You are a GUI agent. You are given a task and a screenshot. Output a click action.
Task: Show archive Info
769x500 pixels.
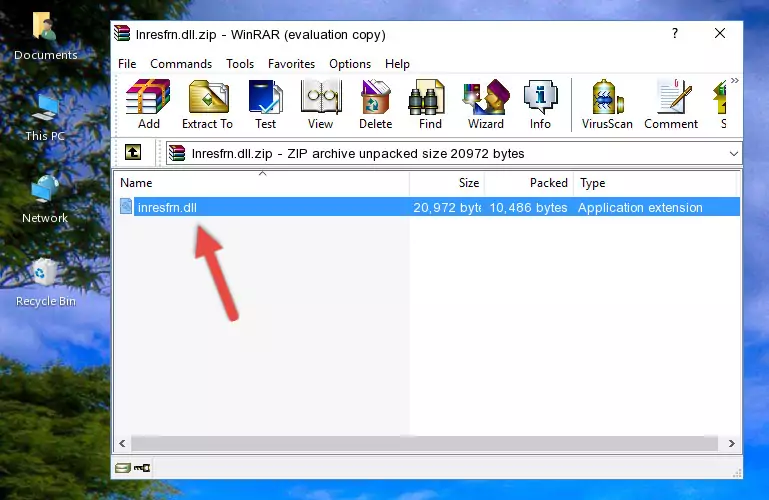[x=540, y=104]
